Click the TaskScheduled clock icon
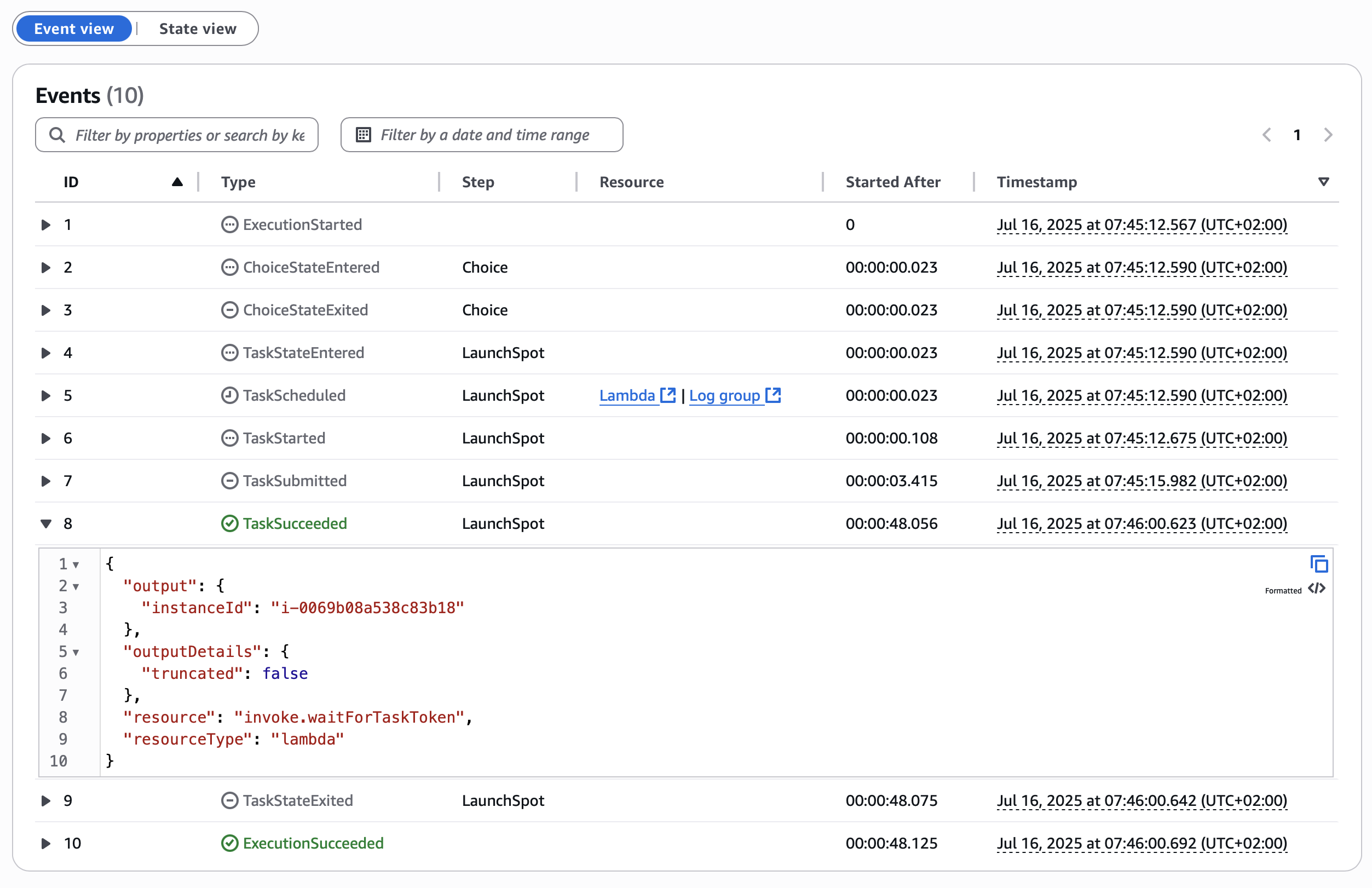This screenshot has height=888, width=1372. (229, 396)
